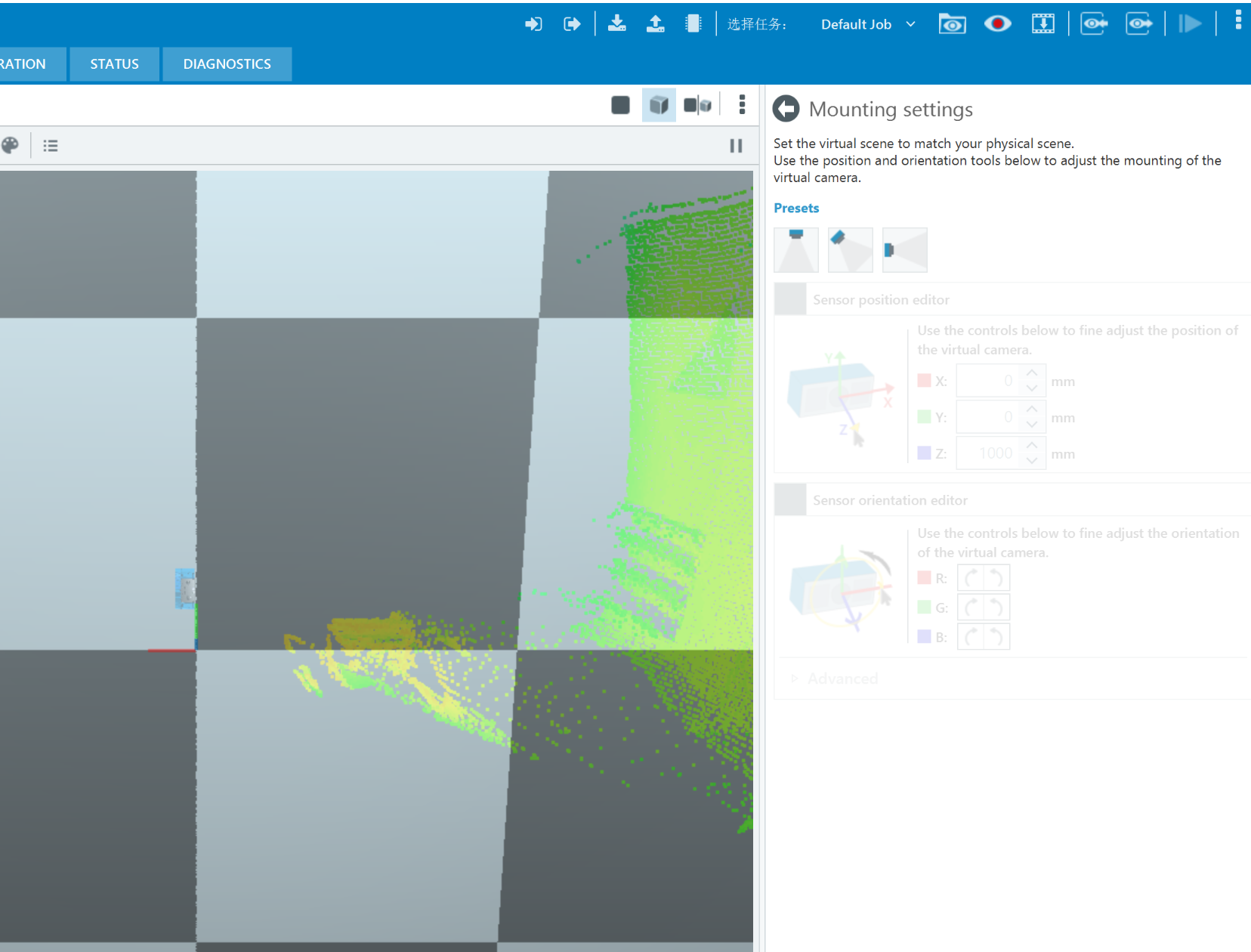Screen dimensions: 1251x952
Task: Increase the X position value
Action: pos(1032,373)
